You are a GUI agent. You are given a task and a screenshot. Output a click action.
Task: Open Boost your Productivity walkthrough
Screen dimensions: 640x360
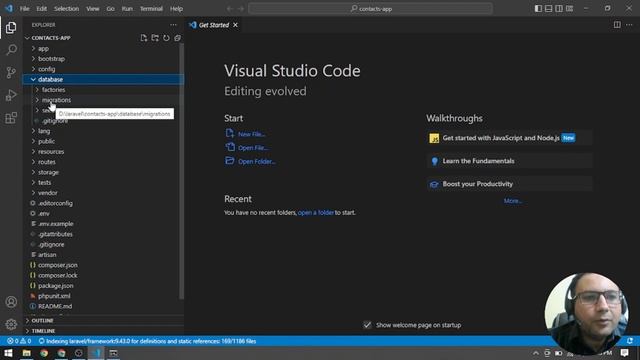pos(509,184)
